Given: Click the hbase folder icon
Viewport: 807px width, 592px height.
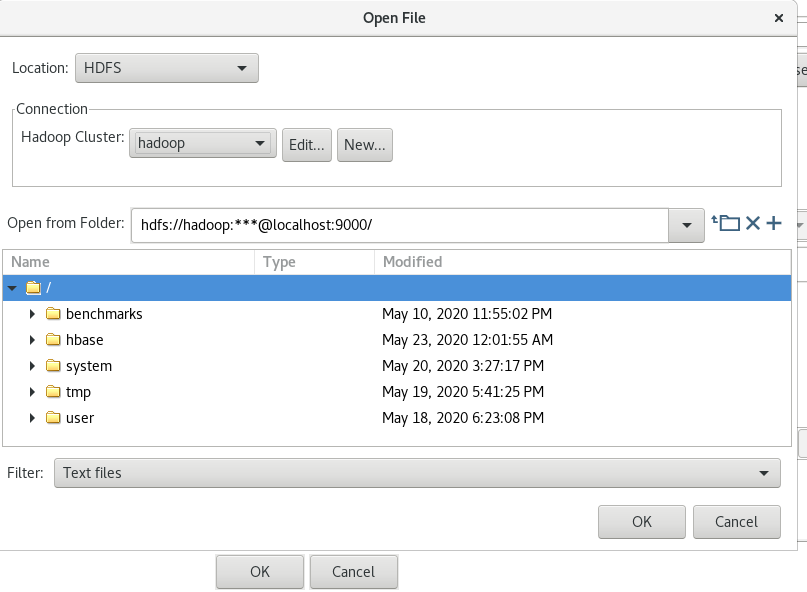Looking at the screenshot, I should click(x=53, y=339).
